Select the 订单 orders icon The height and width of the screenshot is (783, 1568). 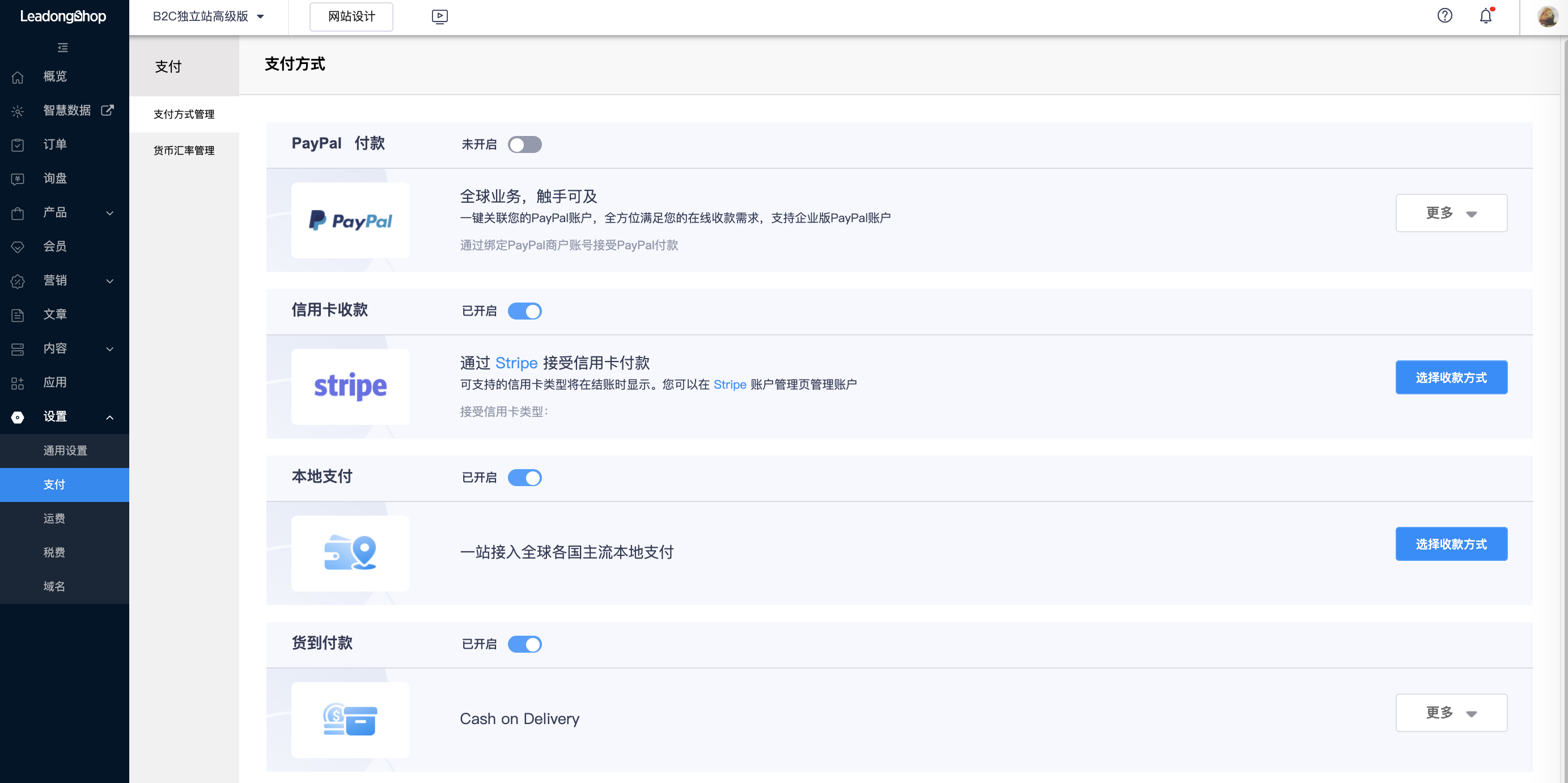point(18,144)
